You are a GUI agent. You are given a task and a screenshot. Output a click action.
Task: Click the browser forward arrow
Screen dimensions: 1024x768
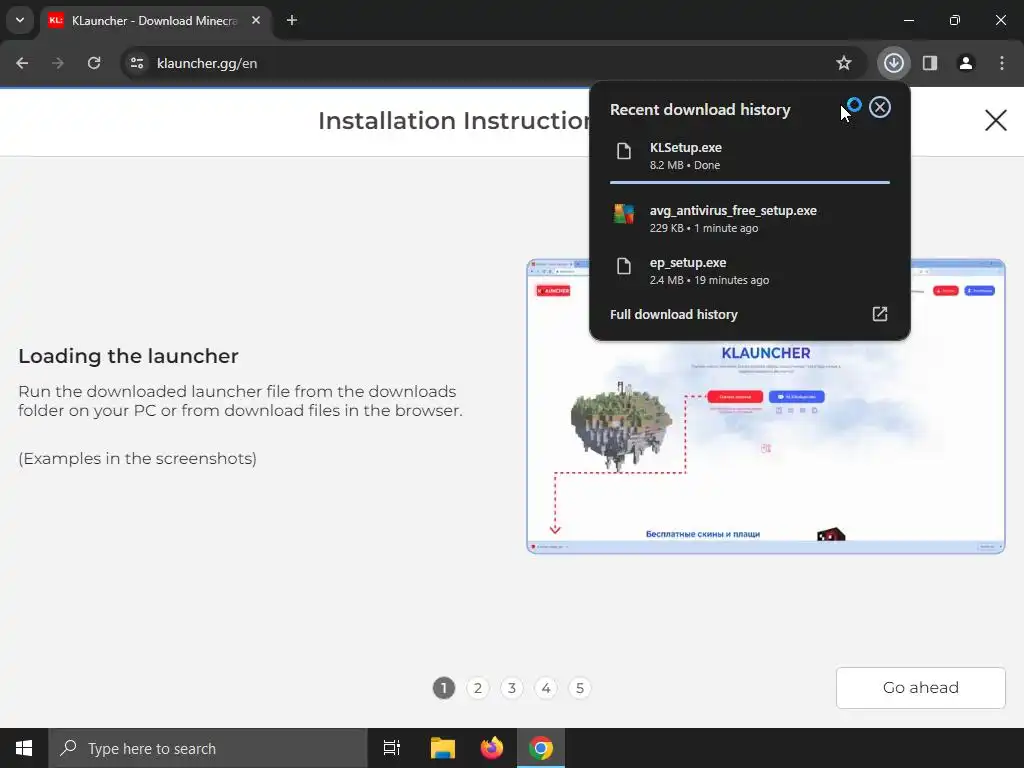coord(58,63)
